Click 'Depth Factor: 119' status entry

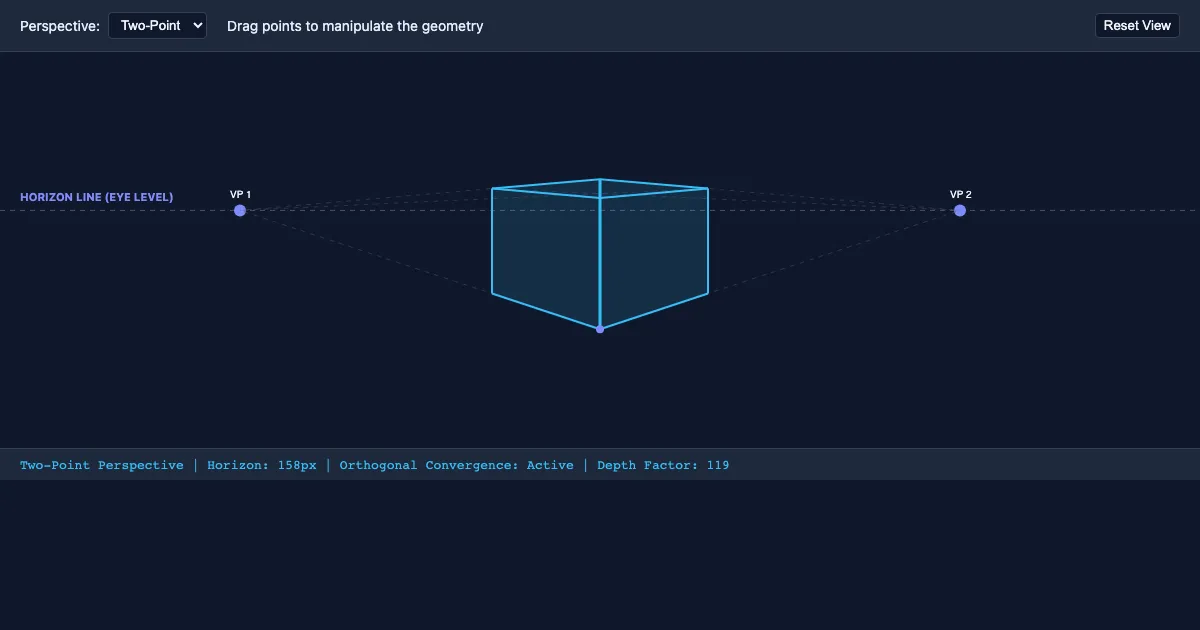click(x=663, y=465)
